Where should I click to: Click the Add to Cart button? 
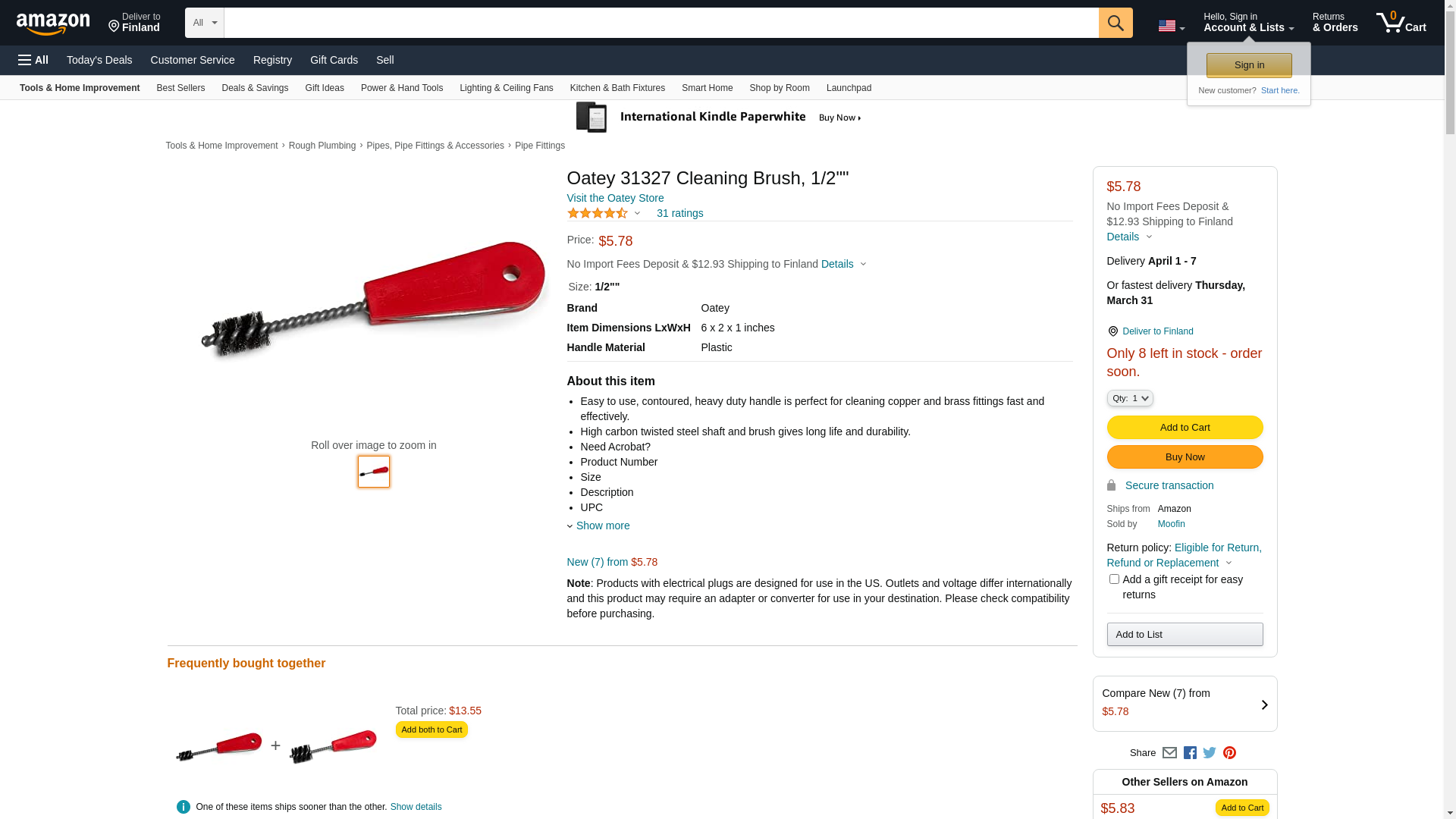click(1185, 428)
